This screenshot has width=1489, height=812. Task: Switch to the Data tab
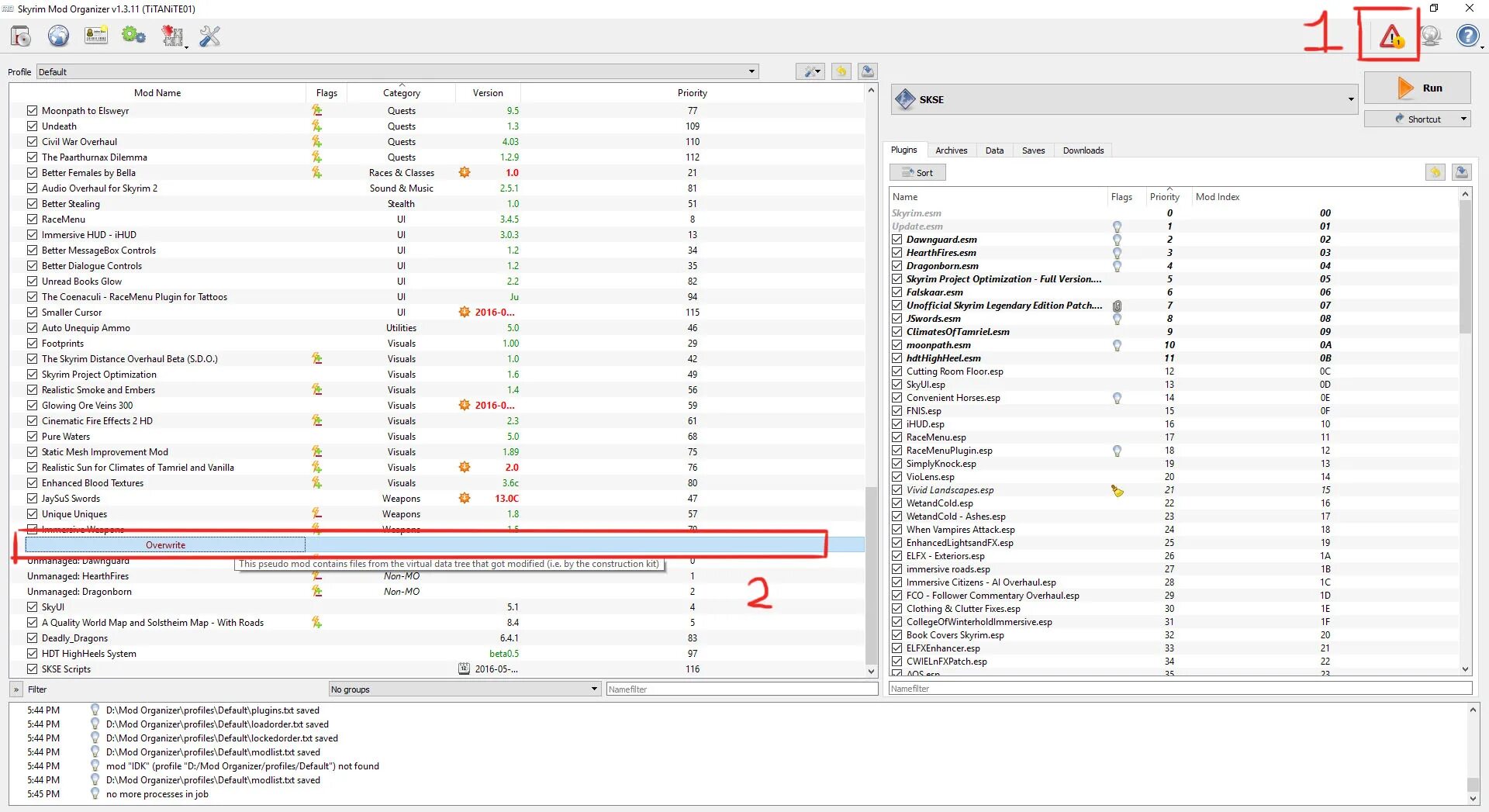(x=994, y=150)
